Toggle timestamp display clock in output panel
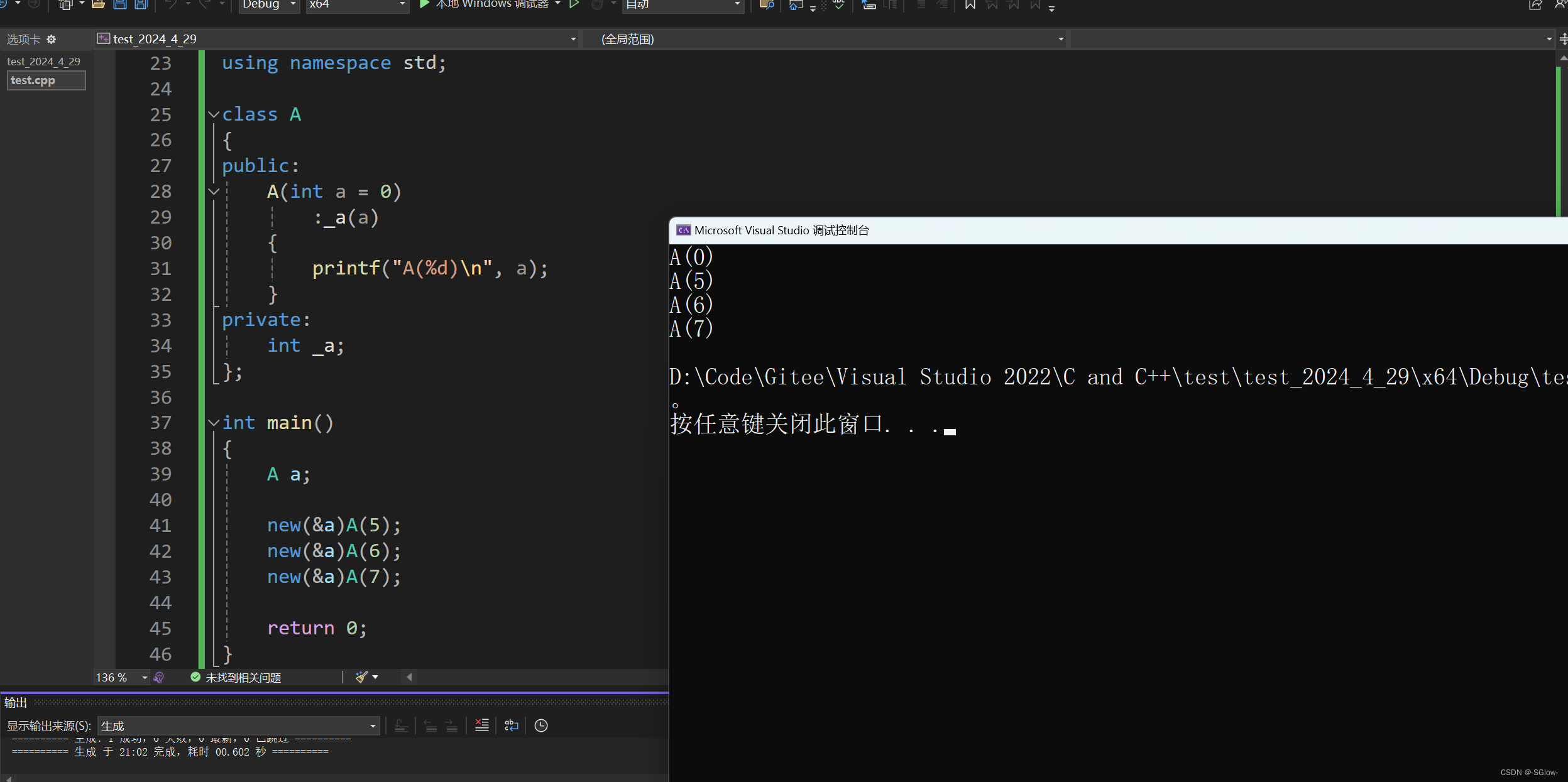This screenshot has height=782, width=1568. 540,725
